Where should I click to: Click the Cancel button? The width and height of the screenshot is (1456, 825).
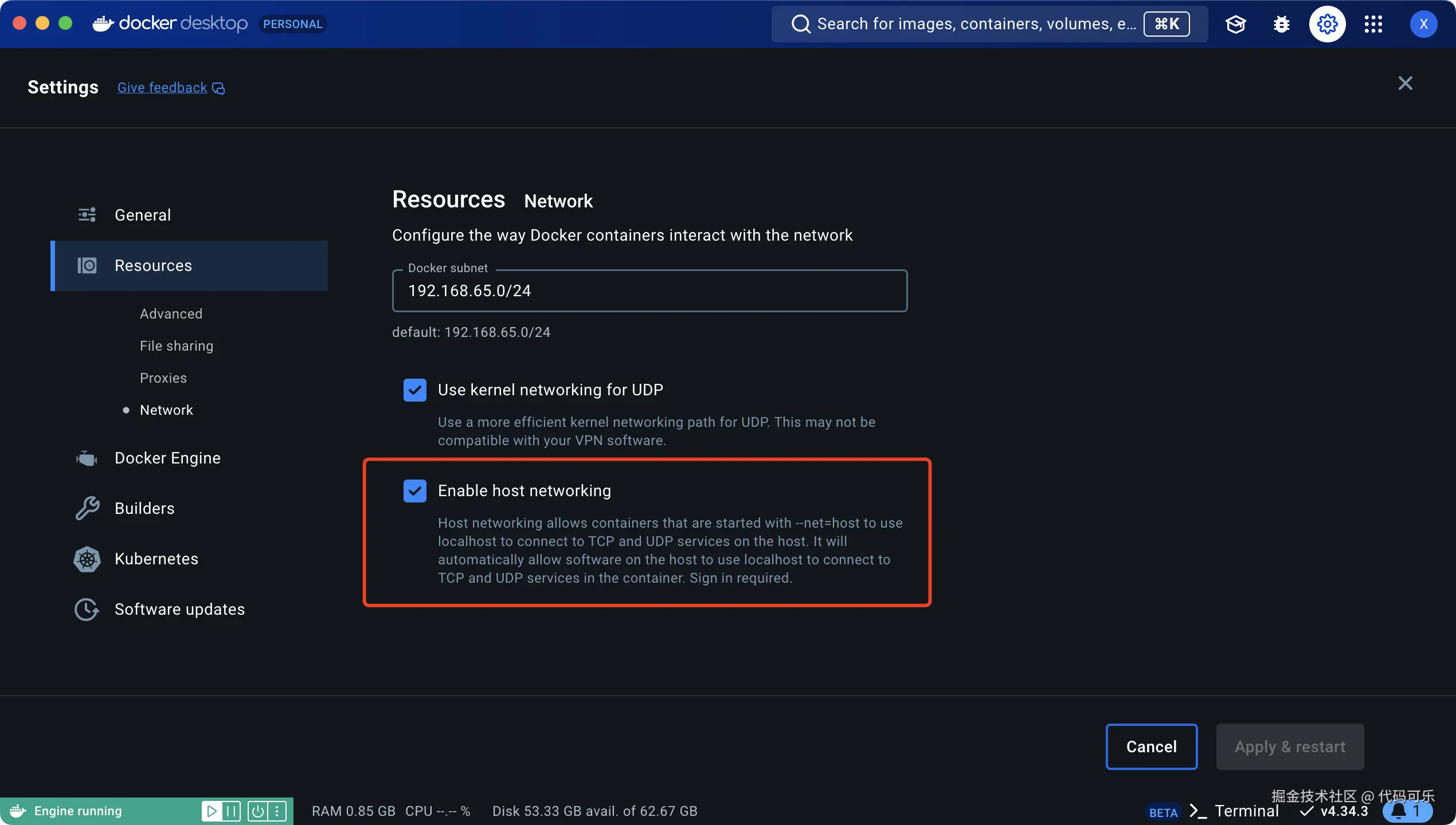(x=1151, y=747)
